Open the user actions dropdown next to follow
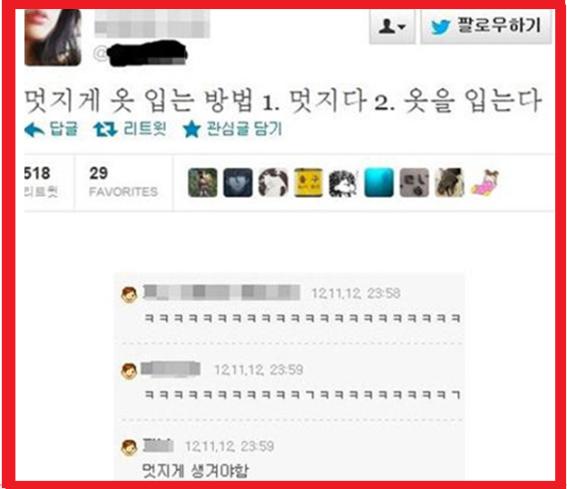Image resolution: width=567 pixels, height=489 pixels. (392, 26)
